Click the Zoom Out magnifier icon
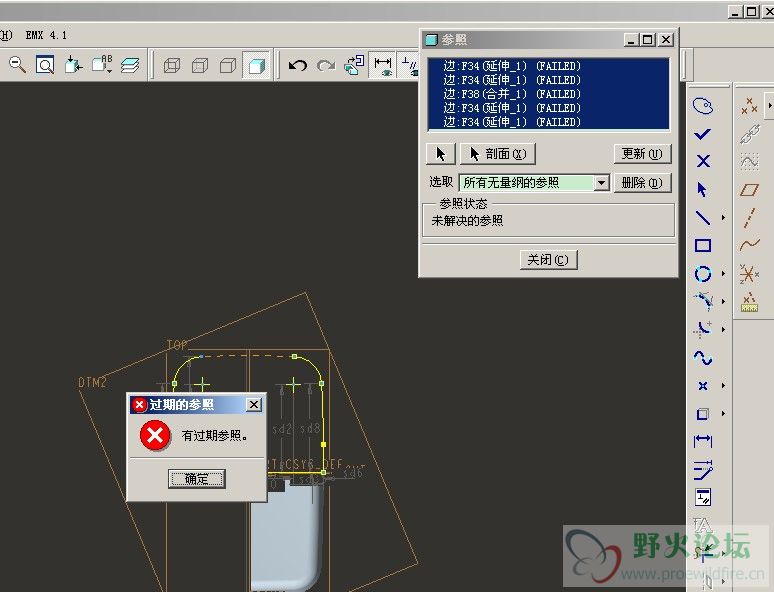This screenshot has width=774, height=592. (18, 65)
